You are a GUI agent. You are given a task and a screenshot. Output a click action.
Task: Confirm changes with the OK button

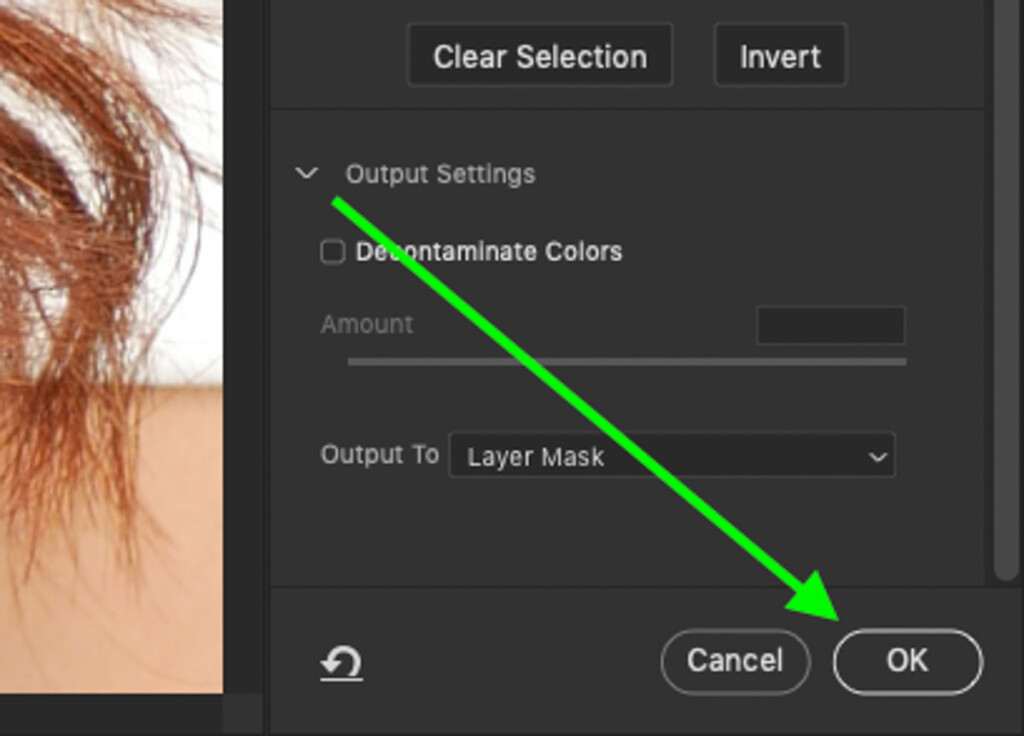click(908, 661)
